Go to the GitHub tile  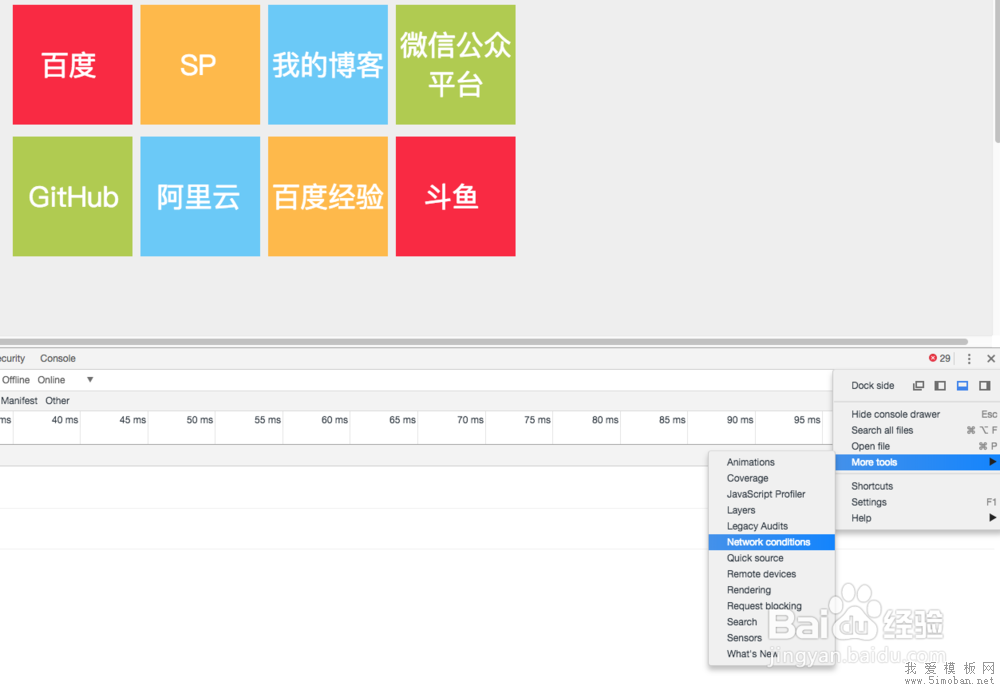tap(73, 196)
